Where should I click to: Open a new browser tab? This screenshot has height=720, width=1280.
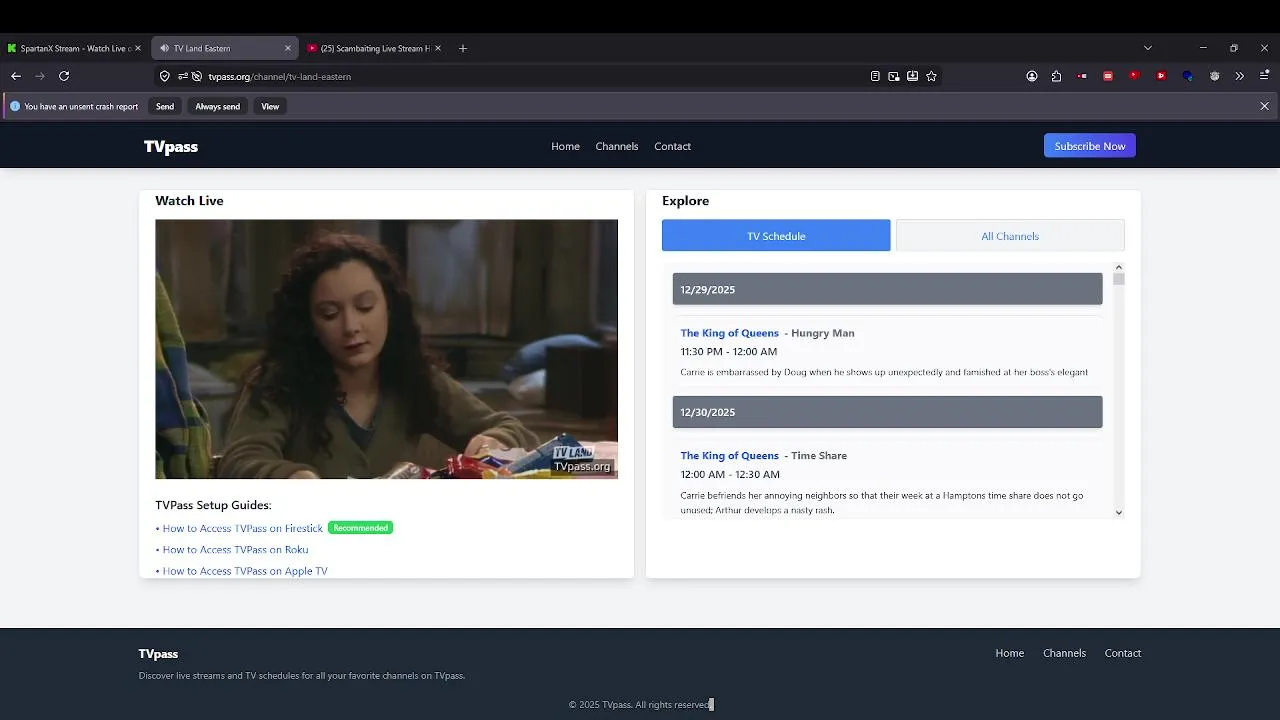point(462,48)
